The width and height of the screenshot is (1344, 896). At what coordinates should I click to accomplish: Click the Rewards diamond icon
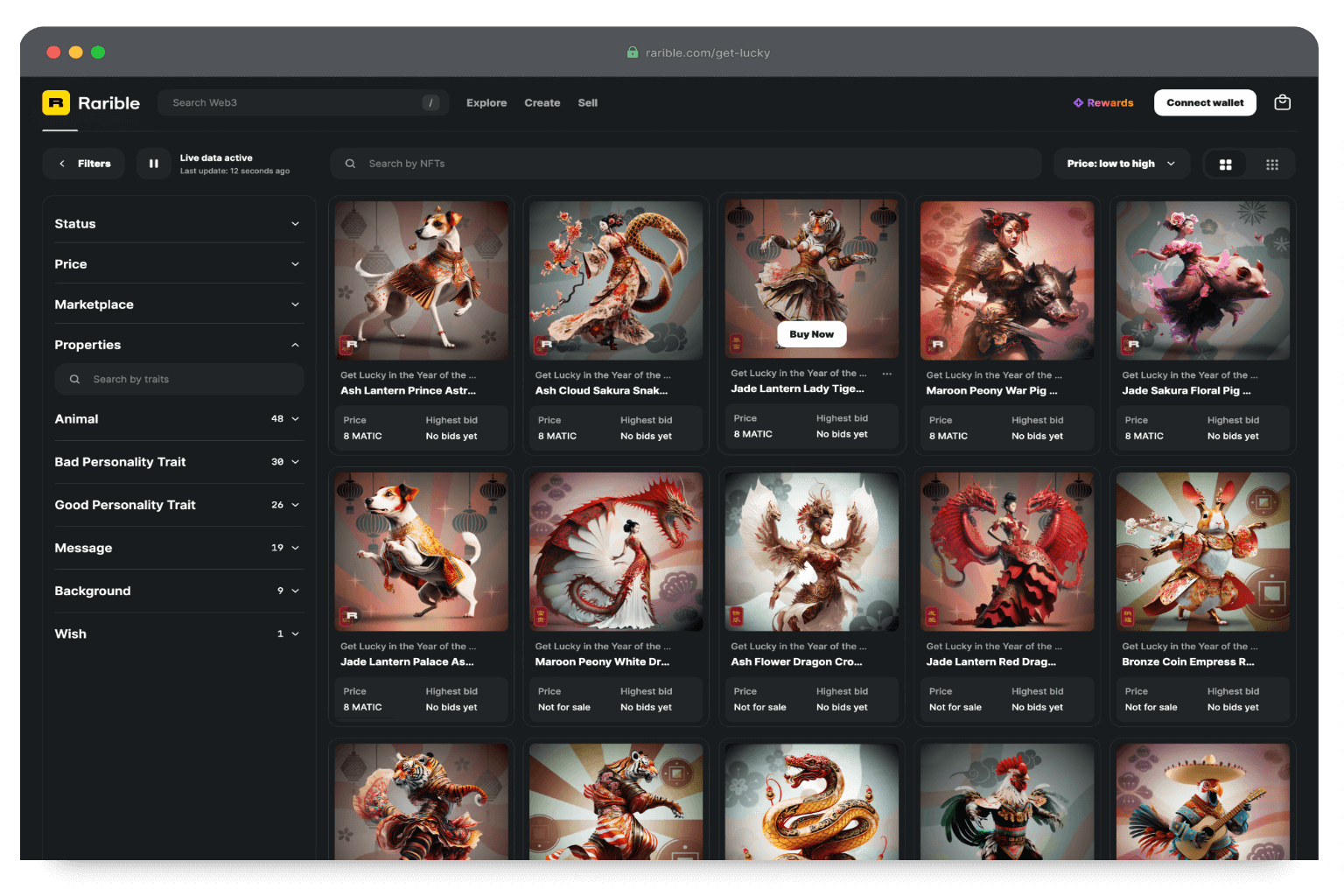(1078, 102)
